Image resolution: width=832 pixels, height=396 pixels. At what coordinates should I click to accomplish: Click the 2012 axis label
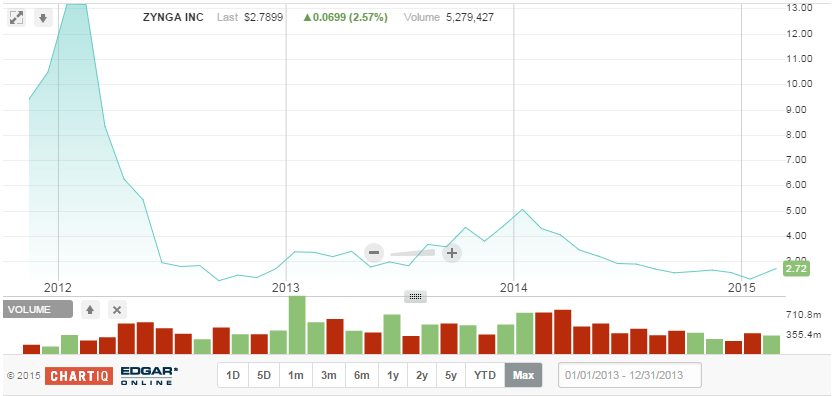coord(58,288)
